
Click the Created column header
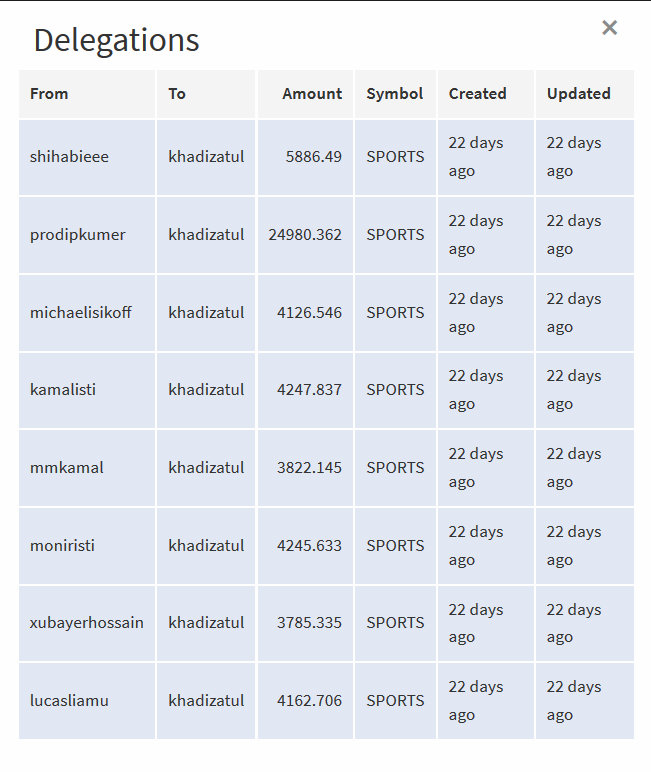[x=477, y=94]
